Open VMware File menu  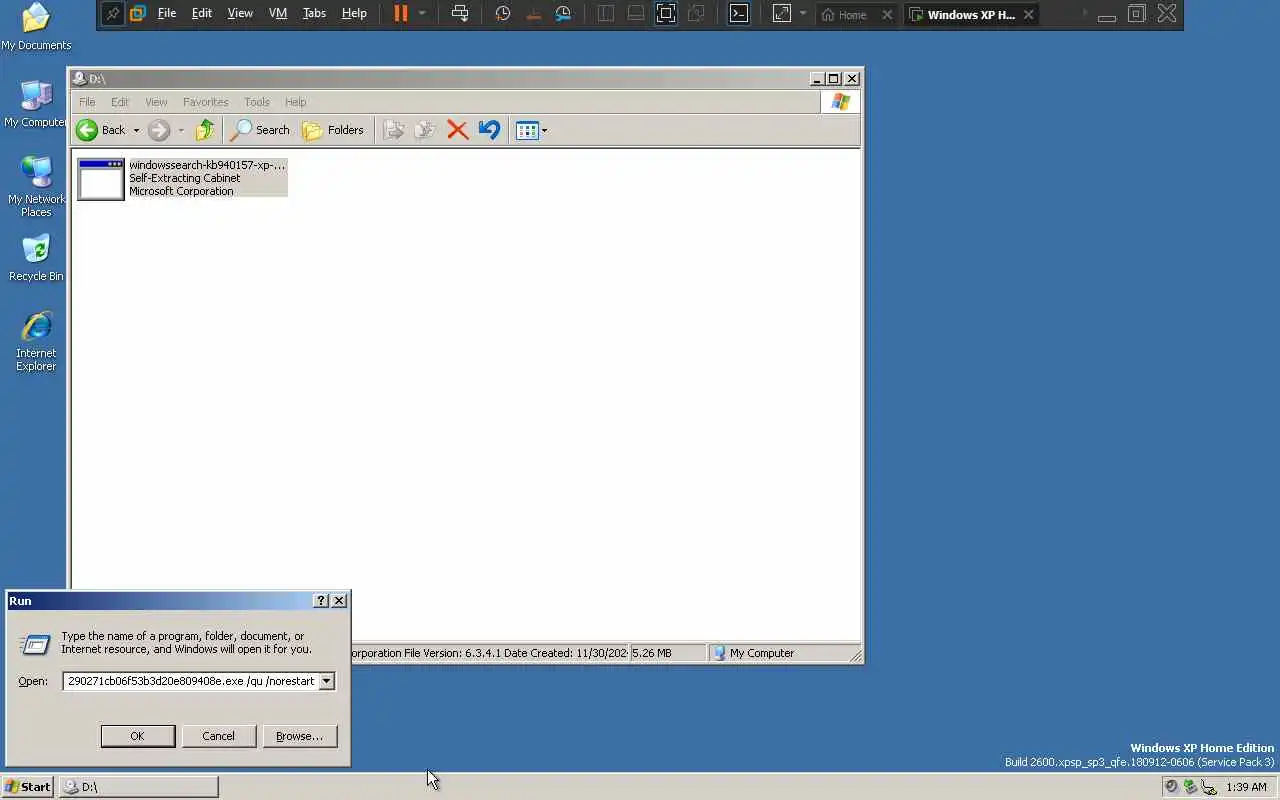pyautogui.click(x=167, y=14)
